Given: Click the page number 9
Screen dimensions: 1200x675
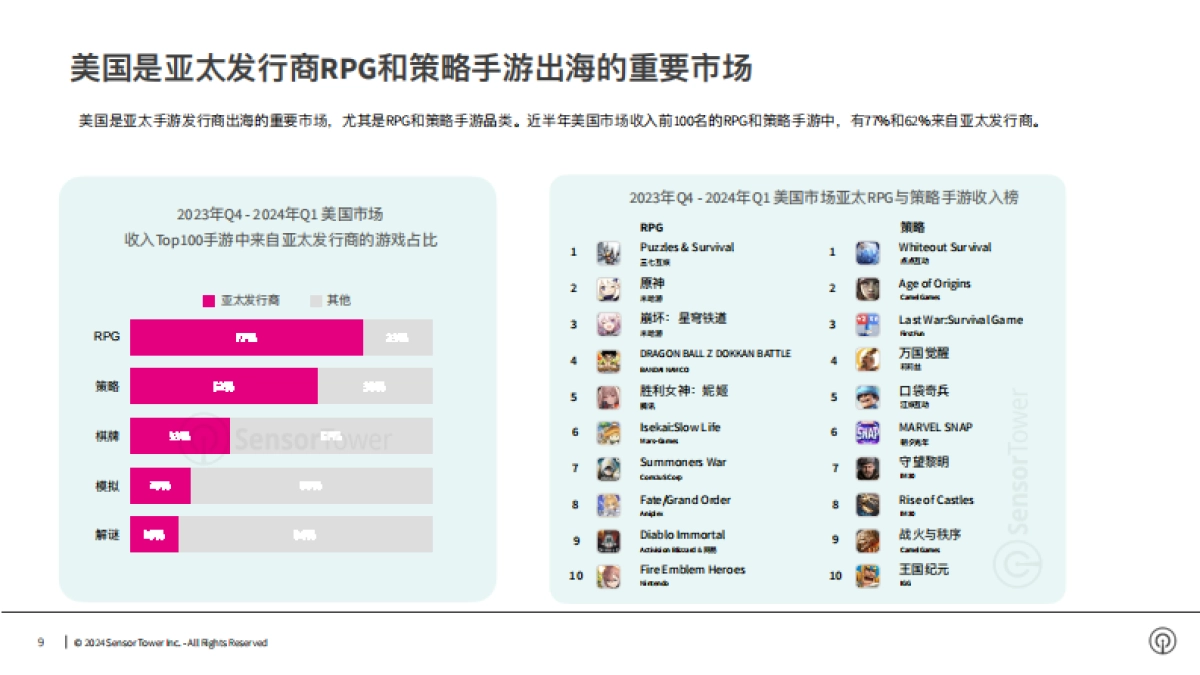Looking at the screenshot, I should click(38, 643).
